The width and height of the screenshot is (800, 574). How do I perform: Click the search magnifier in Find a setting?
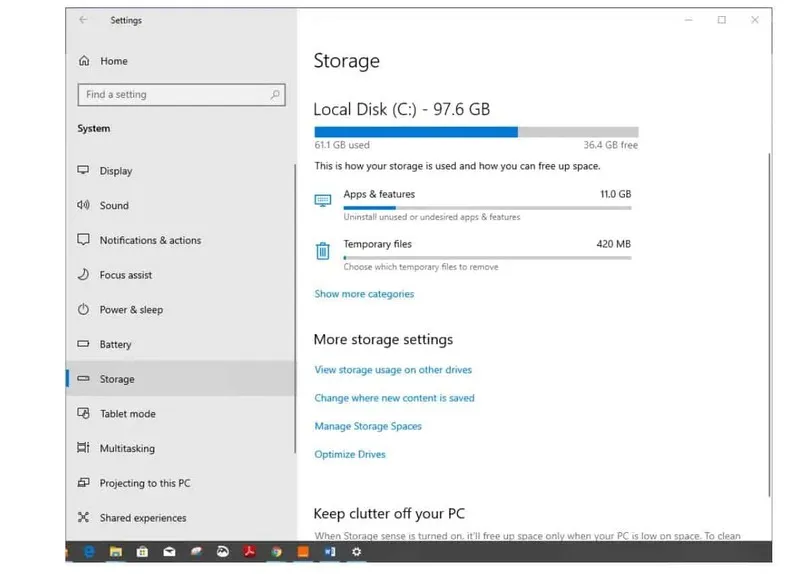[x=275, y=95]
